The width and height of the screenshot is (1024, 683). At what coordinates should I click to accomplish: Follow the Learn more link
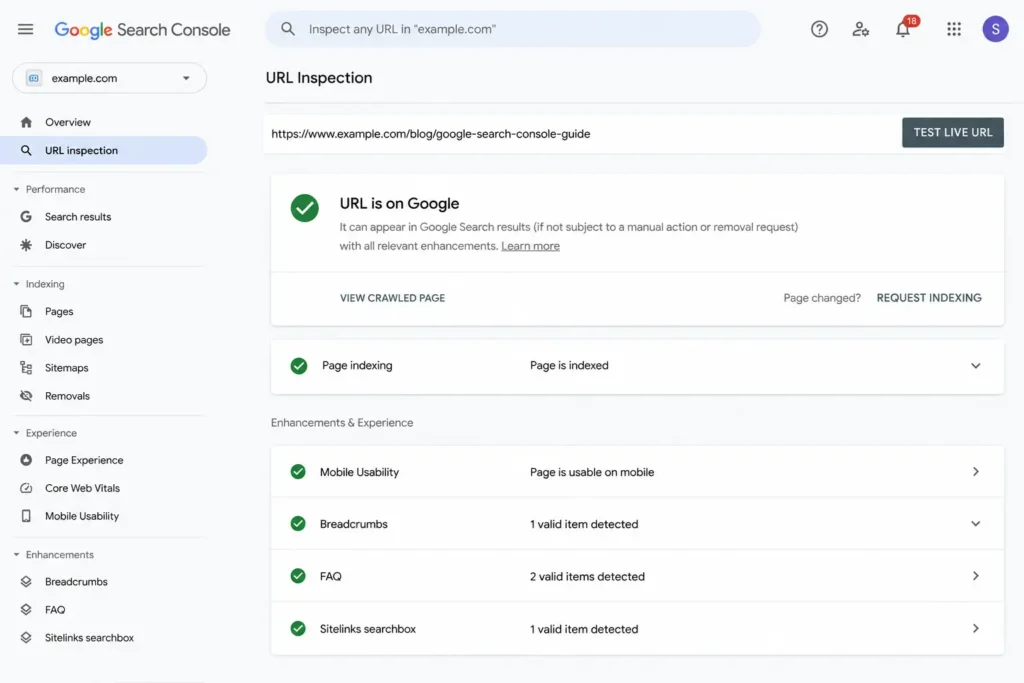(530, 246)
